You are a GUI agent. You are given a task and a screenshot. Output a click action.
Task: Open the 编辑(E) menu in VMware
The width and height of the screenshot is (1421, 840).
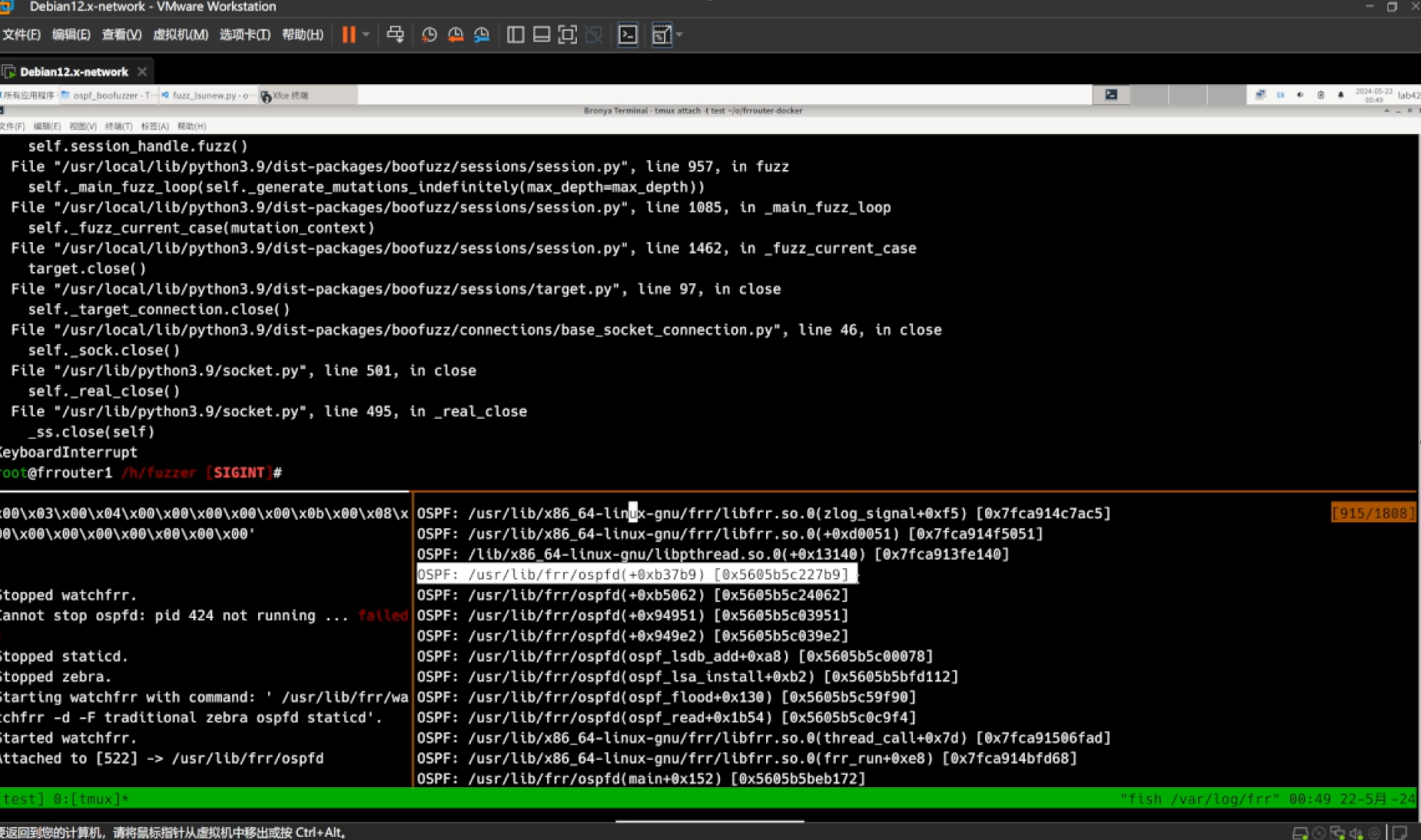tap(70, 34)
